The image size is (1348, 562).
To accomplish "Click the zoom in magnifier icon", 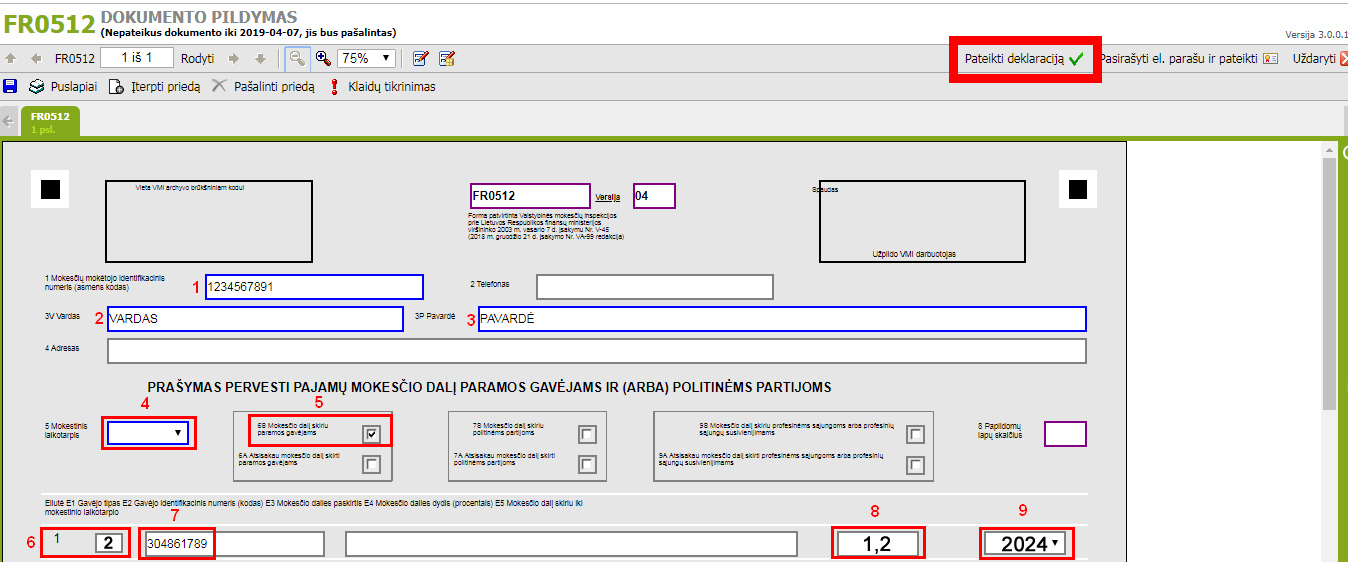I will [323, 58].
